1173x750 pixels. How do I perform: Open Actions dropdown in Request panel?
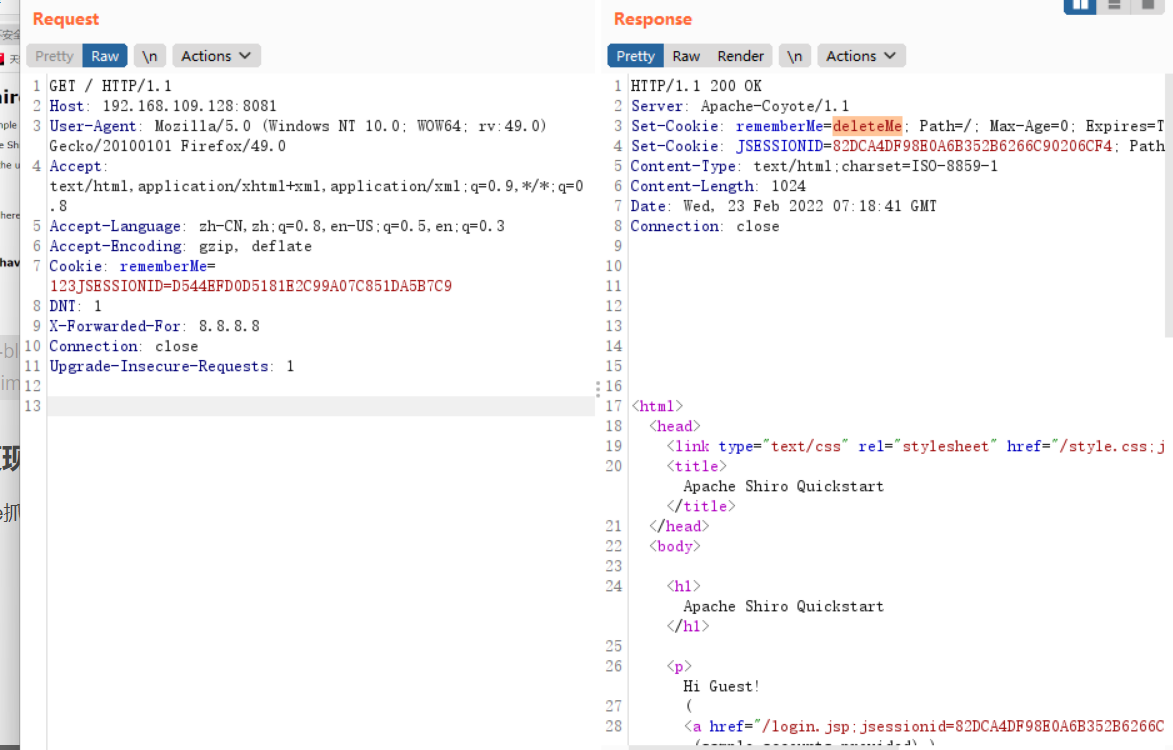tap(216, 56)
